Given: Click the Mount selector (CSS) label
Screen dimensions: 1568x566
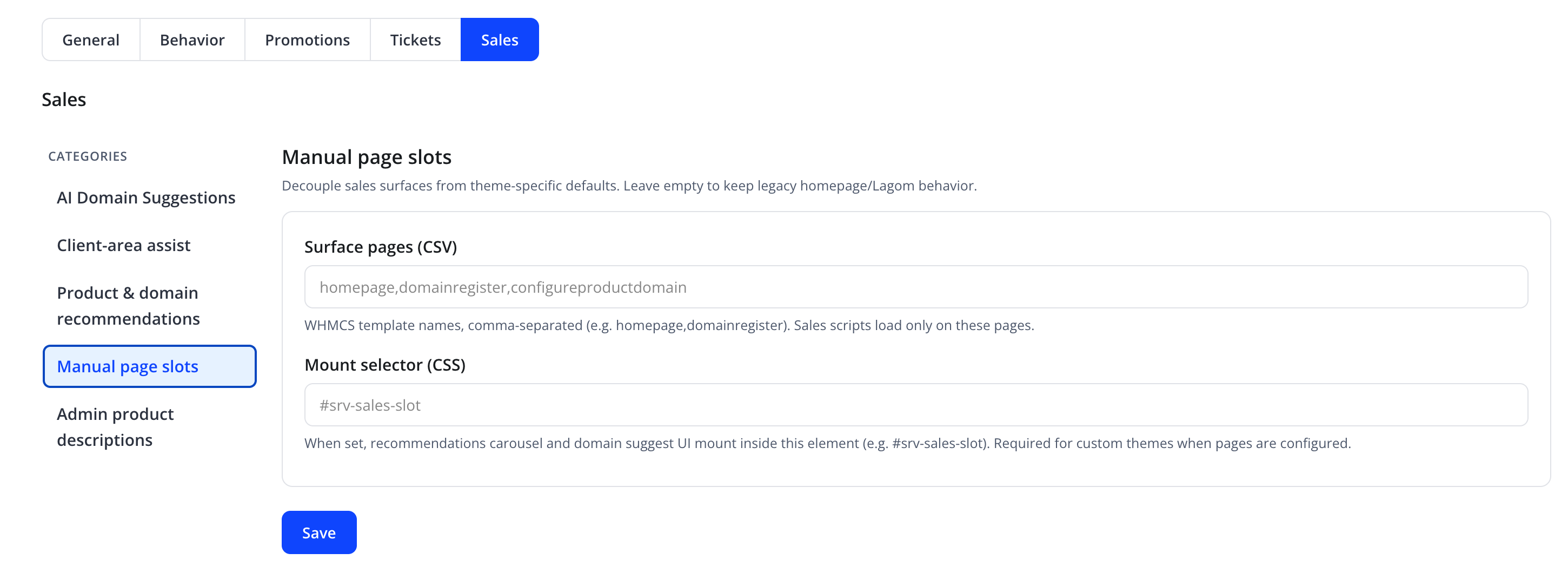Looking at the screenshot, I should pos(384,364).
